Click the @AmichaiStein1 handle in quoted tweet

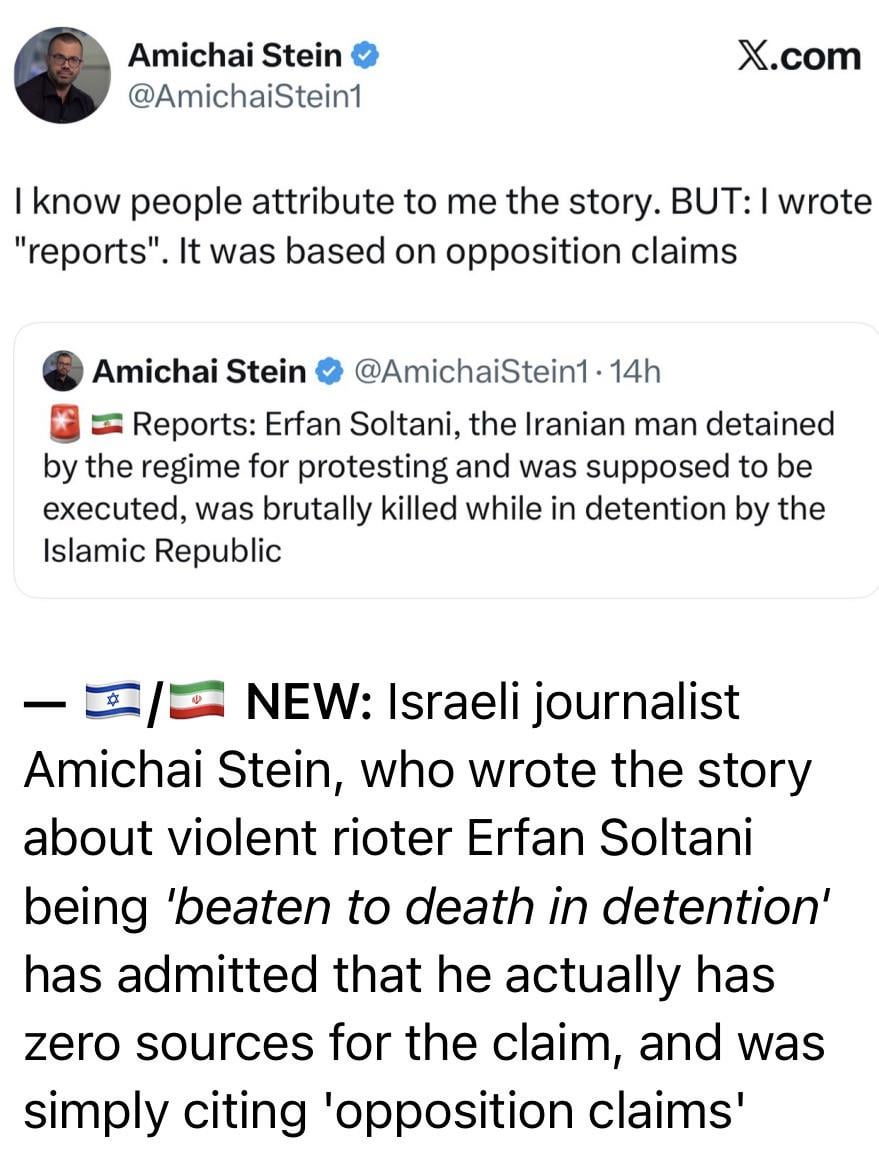click(x=469, y=372)
